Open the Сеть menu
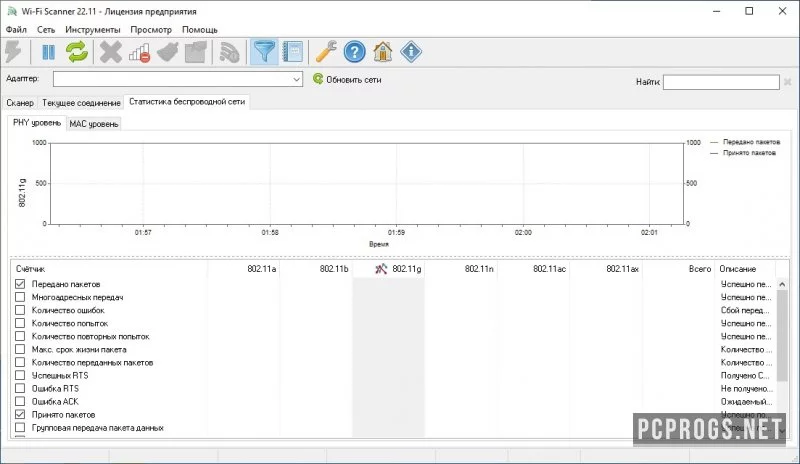Viewport: 800px width, 464px height. [46, 30]
